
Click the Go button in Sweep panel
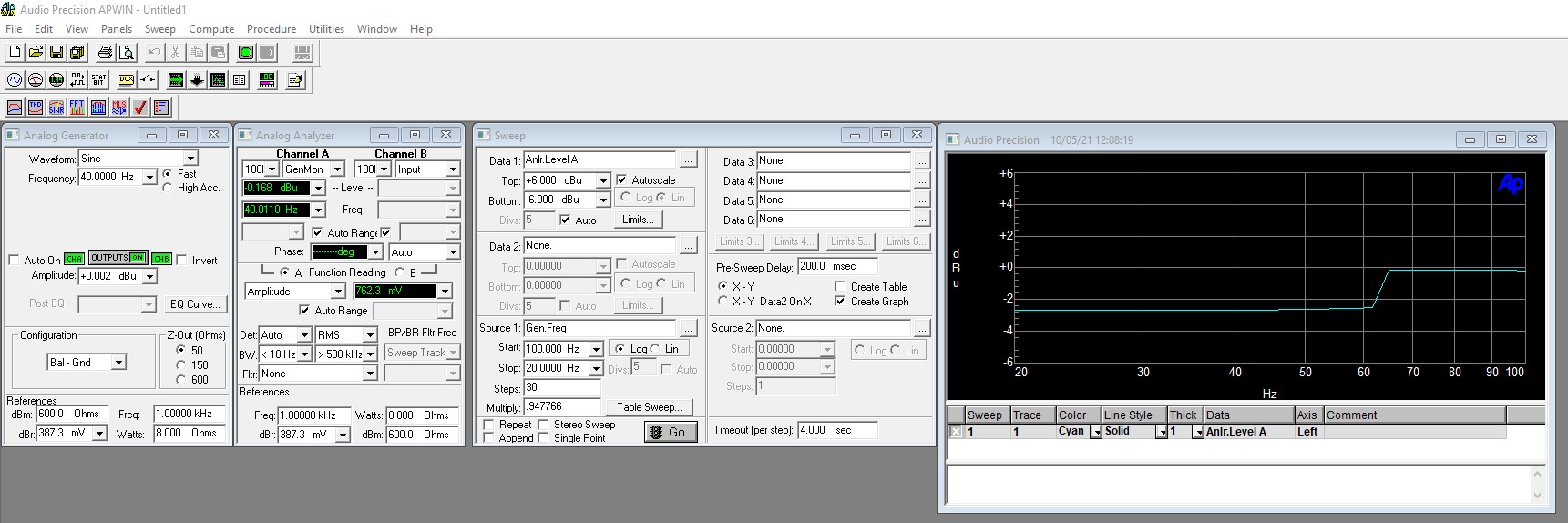click(671, 432)
